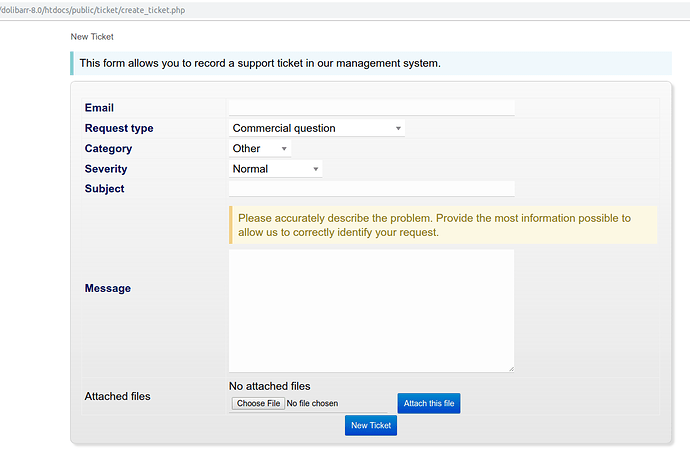The width and height of the screenshot is (690, 468).
Task: Open the Request type dropdown
Action: pyautogui.click(x=316, y=128)
